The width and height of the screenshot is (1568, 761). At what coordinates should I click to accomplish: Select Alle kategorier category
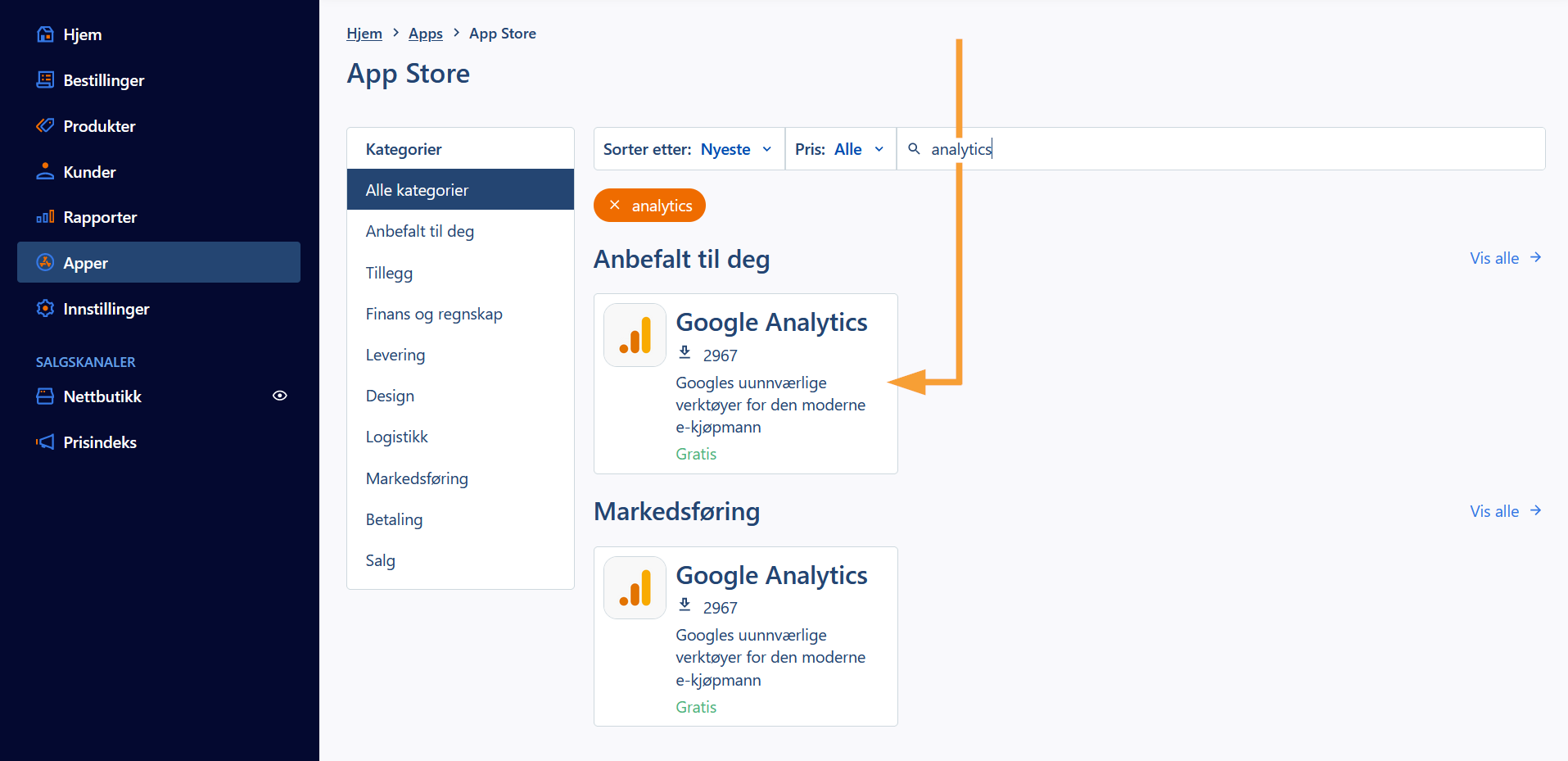pos(460,189)
